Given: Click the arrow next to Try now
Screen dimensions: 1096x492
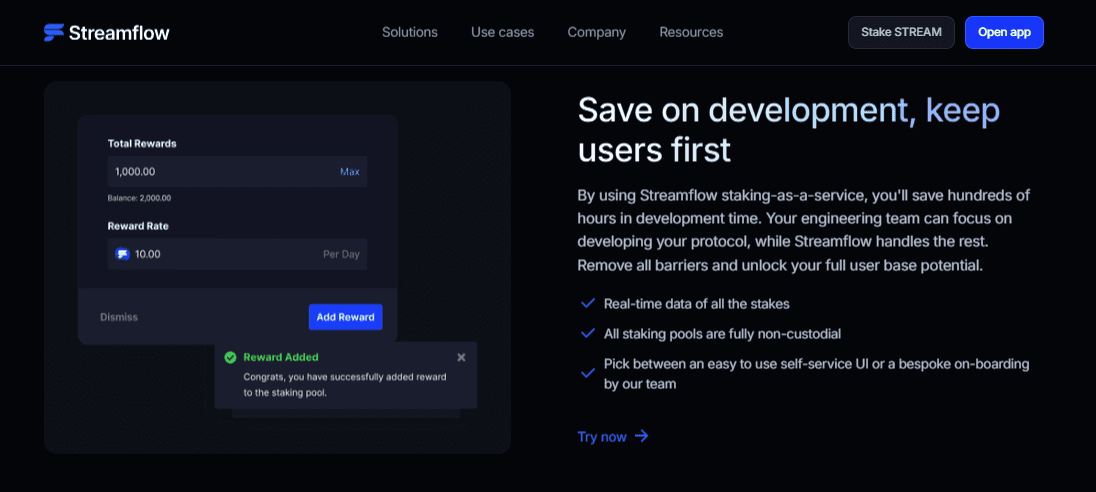Looking at the screenshot, I should [642, 437].
